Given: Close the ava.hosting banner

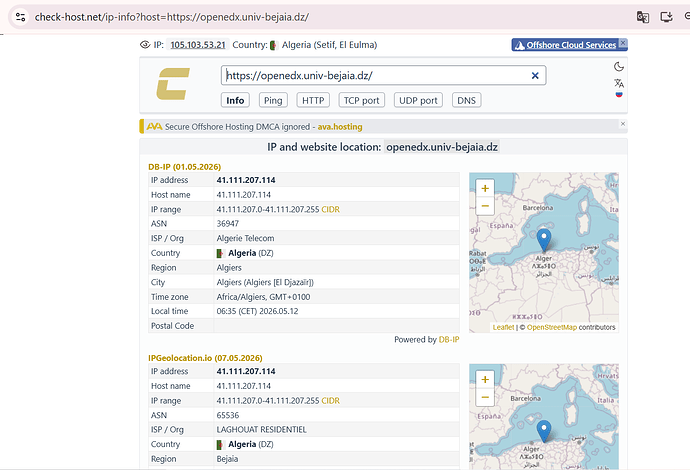Looking at the screenshot, I should click(623, 124).
